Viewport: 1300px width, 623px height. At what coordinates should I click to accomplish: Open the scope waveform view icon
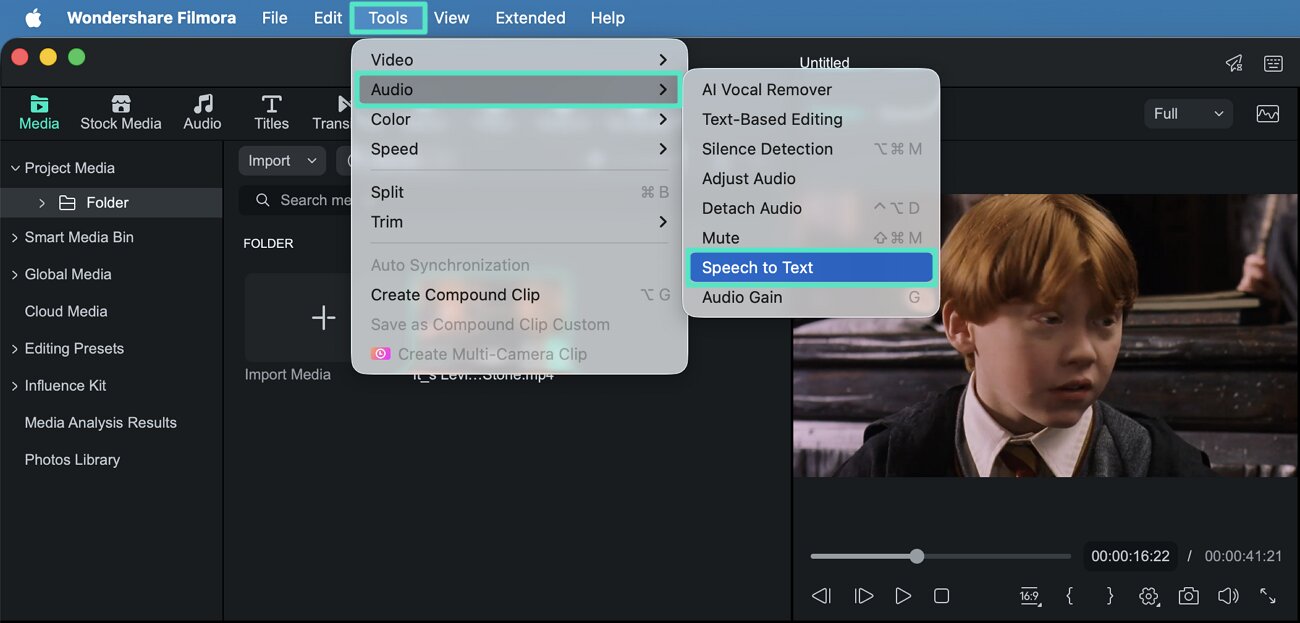tap(1268, 114)
